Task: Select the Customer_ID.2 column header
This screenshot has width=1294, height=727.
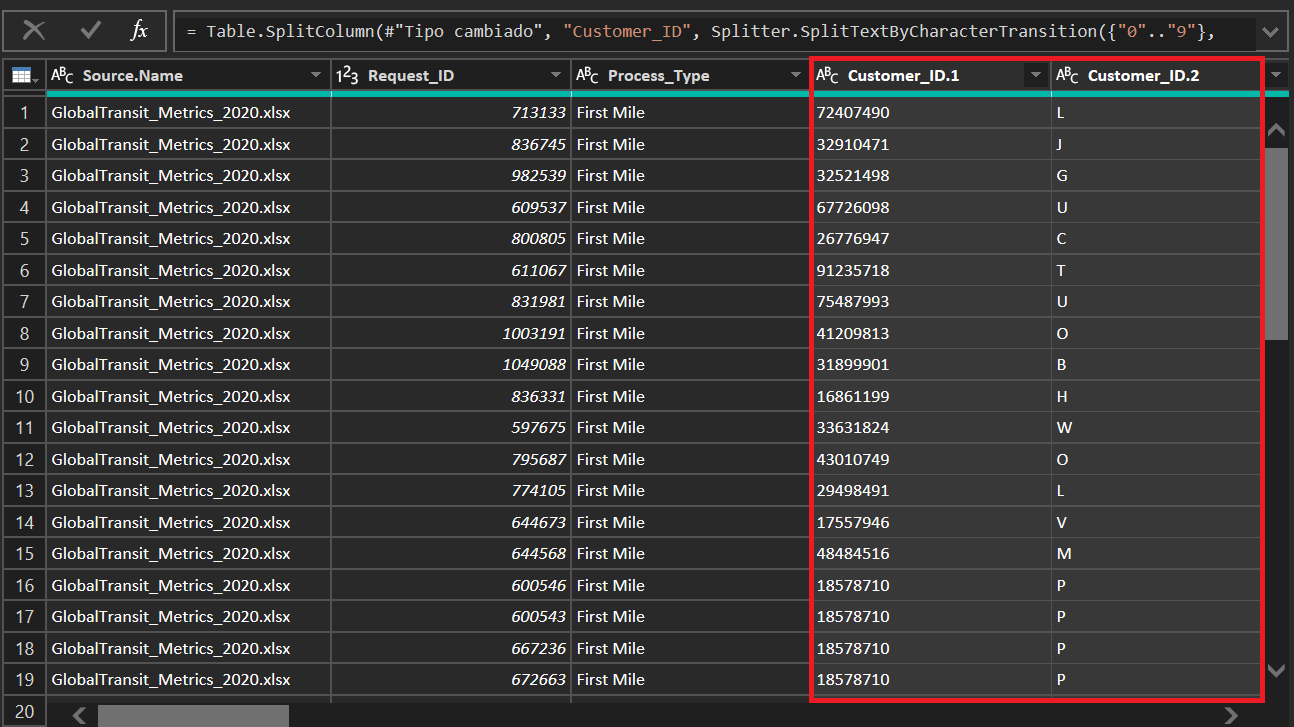Action: (x=1155, y=75)
